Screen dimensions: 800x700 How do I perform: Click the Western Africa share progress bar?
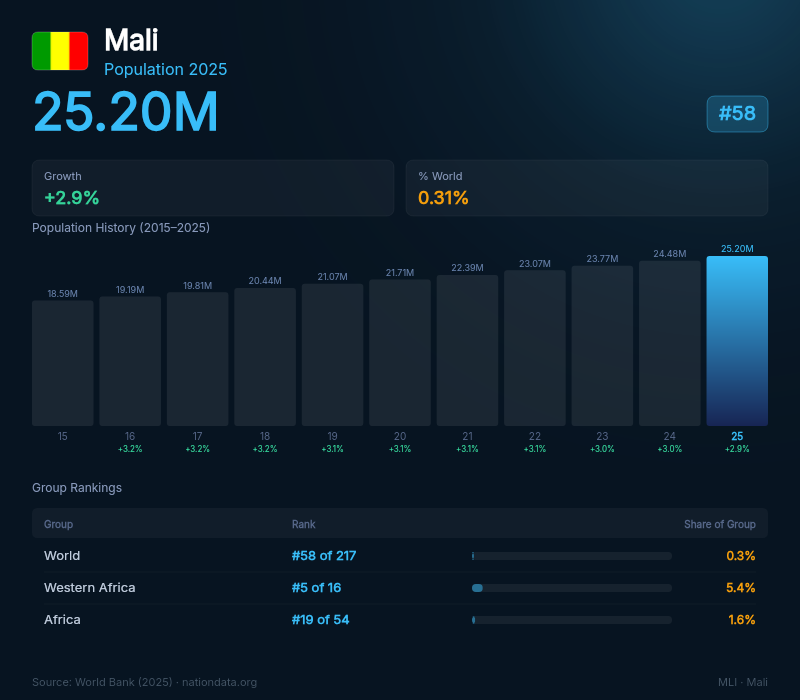point(571,588)
